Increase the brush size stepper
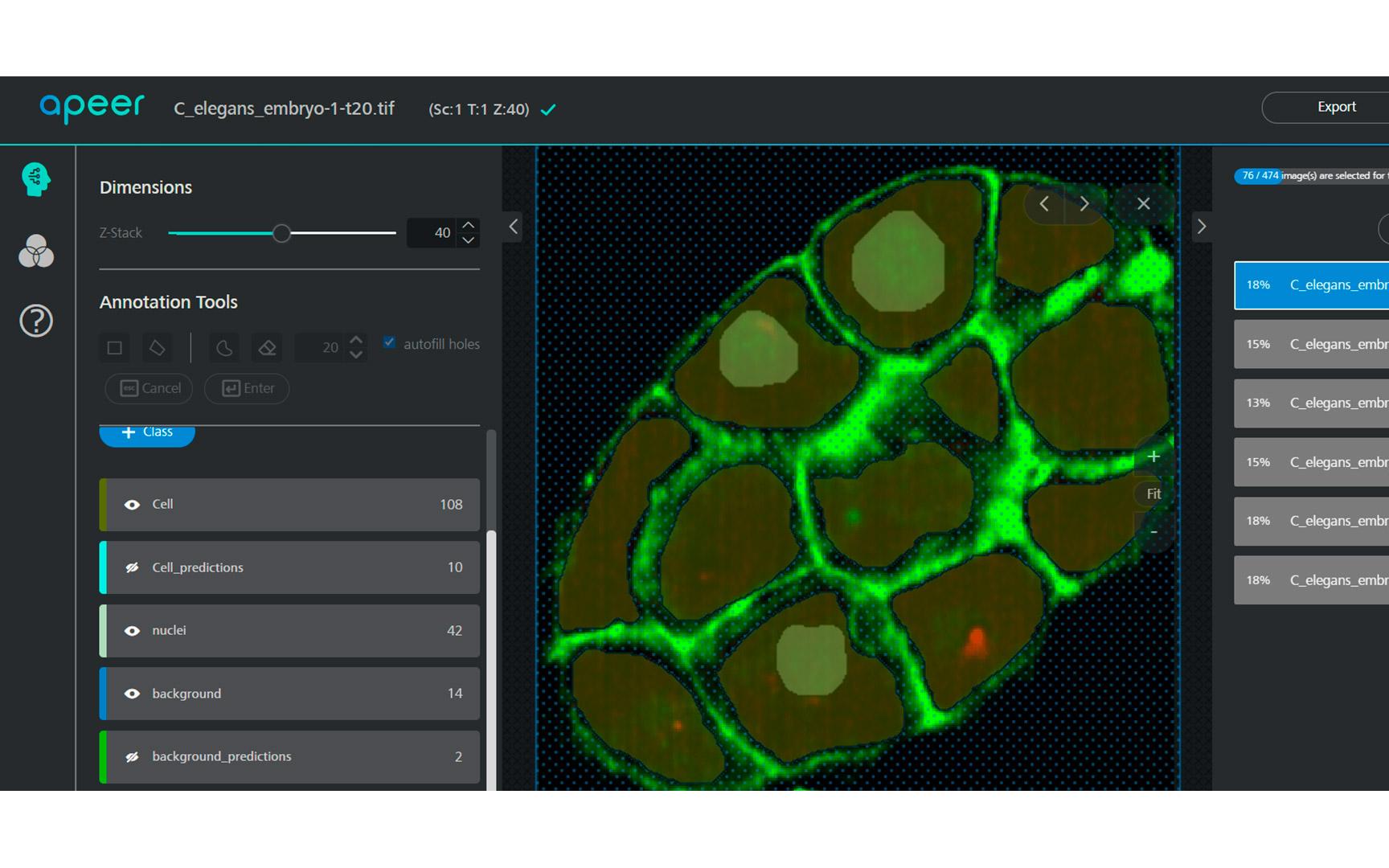This screenshot has height=868, width=1389. 356,340
